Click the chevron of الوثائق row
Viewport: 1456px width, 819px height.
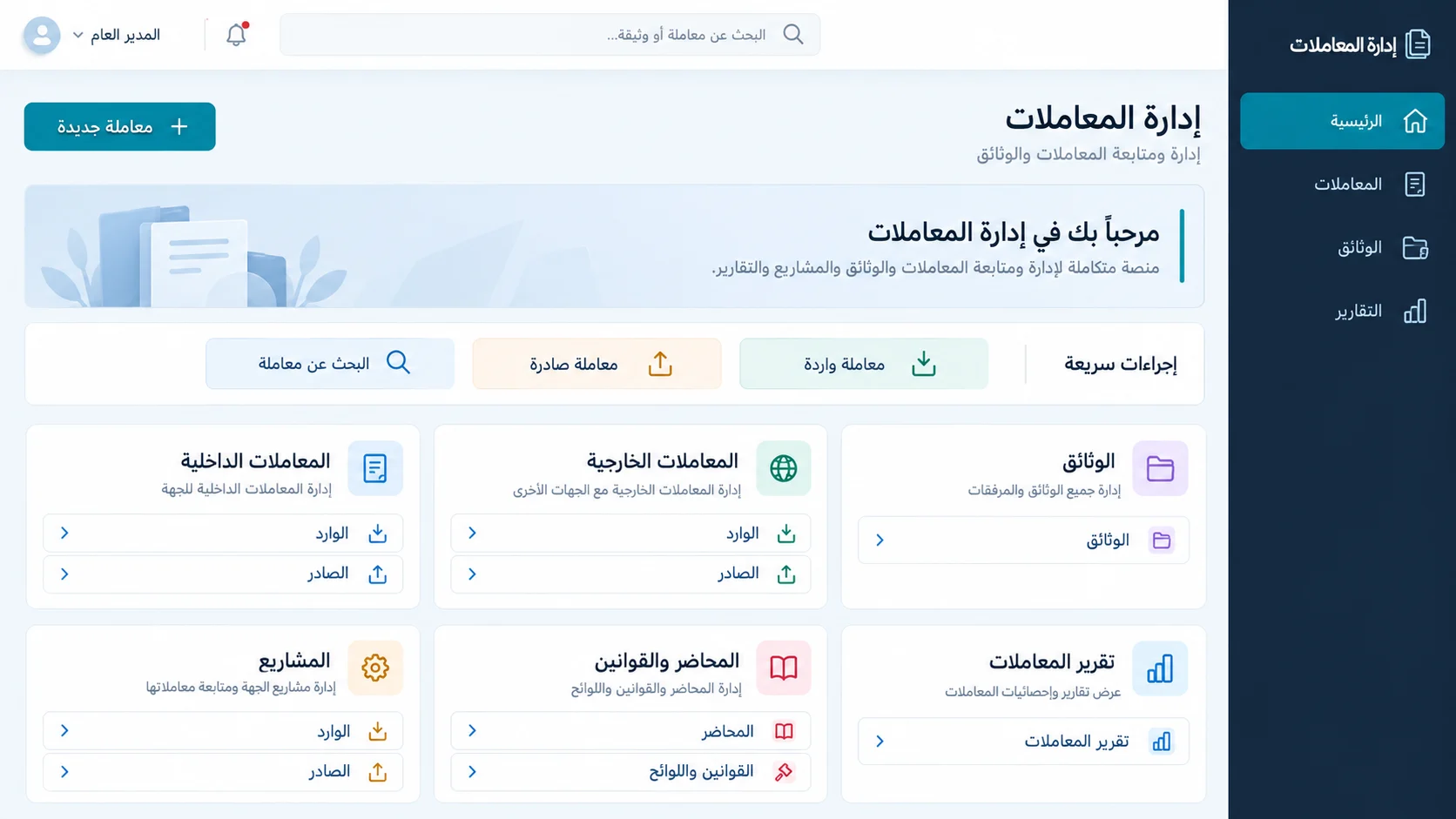pyautogui.click(x=880, y=540)
